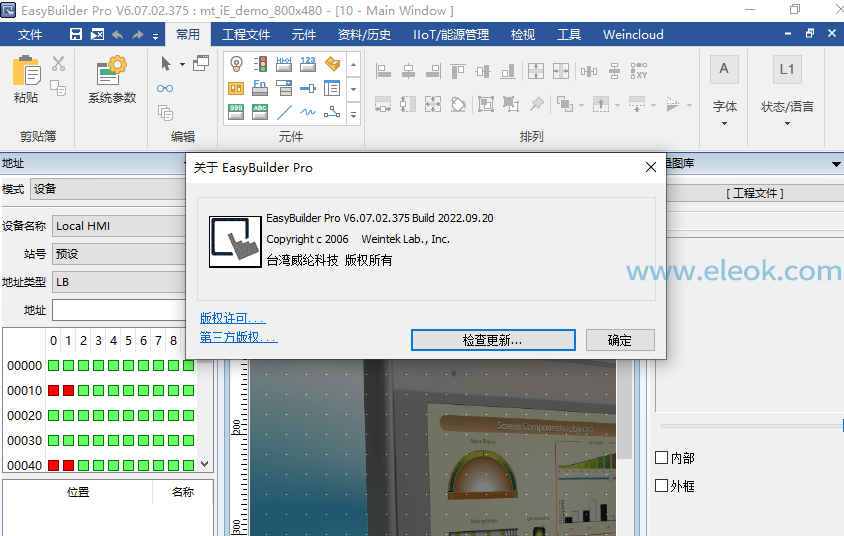The width and height of the screenshot is (844, 536).
Task: Open dropdown arrow beside selection pointer
Action: [182, 65]
